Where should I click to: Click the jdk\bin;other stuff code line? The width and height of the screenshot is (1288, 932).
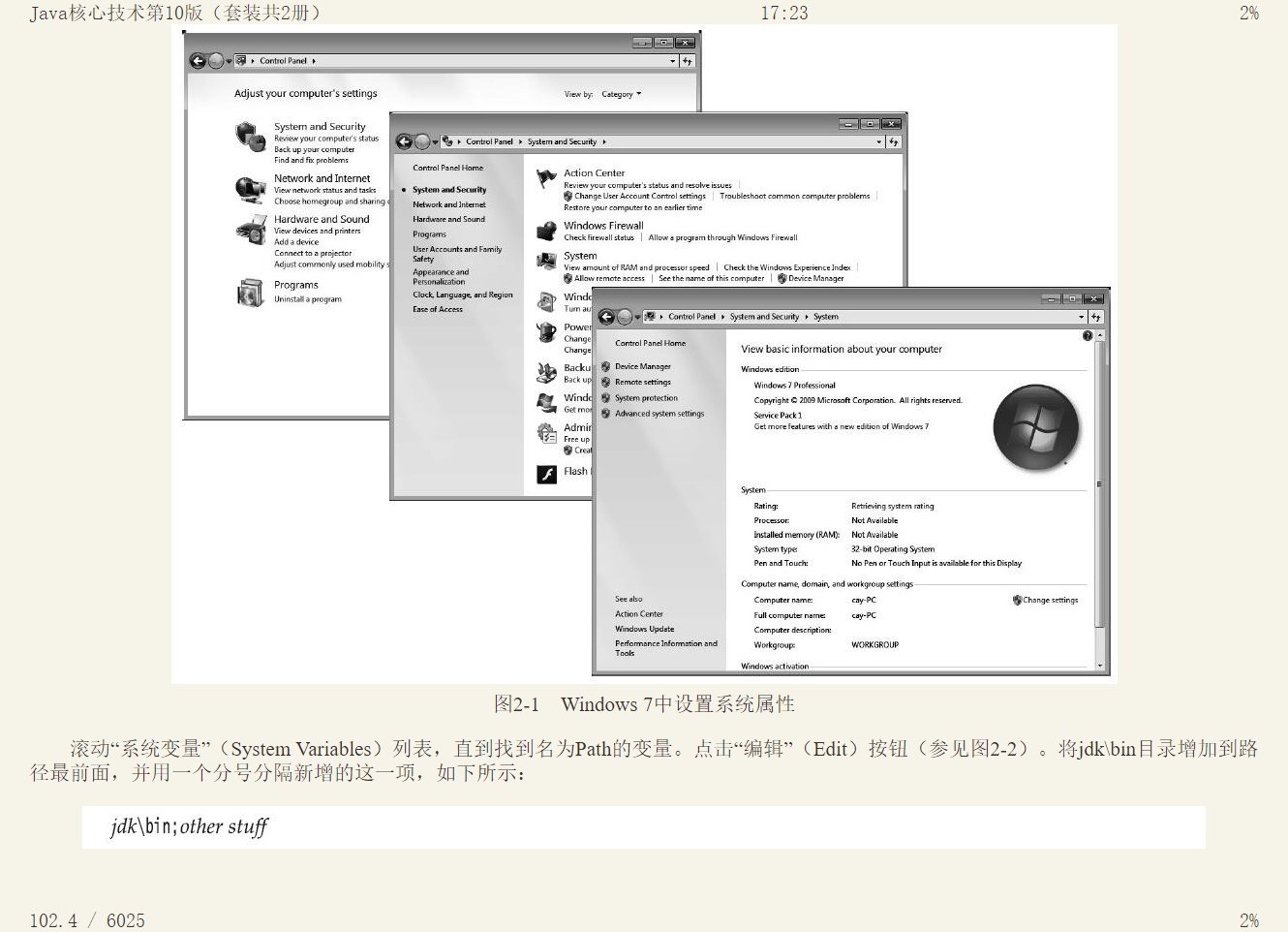click(189, 826)
